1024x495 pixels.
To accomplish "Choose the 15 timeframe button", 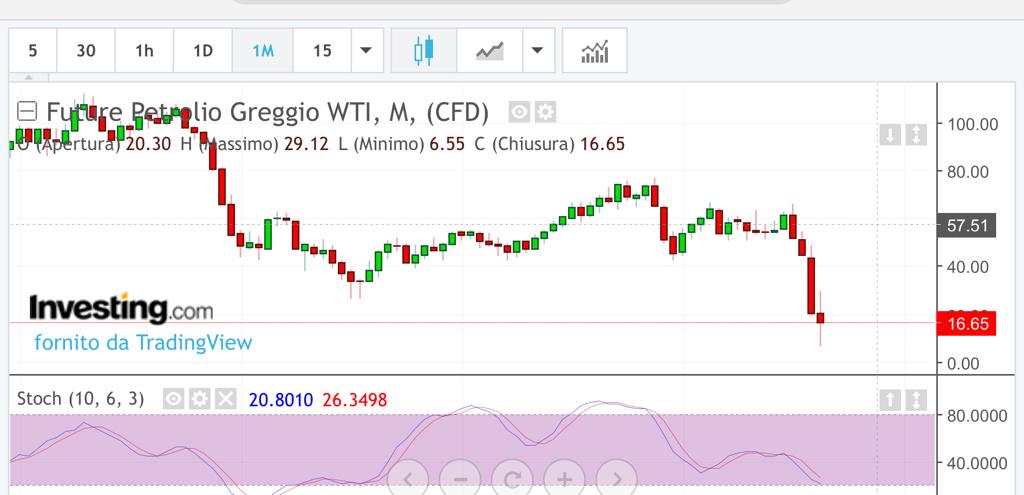I will [x=322, y=50].
